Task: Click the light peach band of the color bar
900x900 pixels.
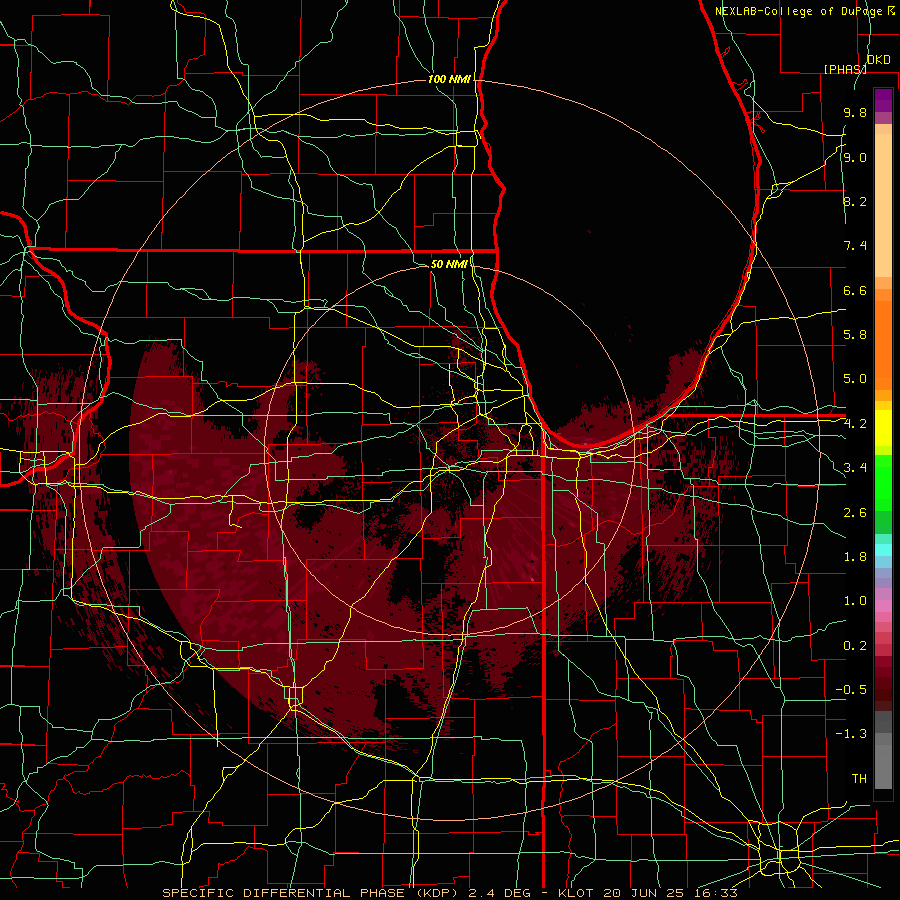Action: (883, 205)
